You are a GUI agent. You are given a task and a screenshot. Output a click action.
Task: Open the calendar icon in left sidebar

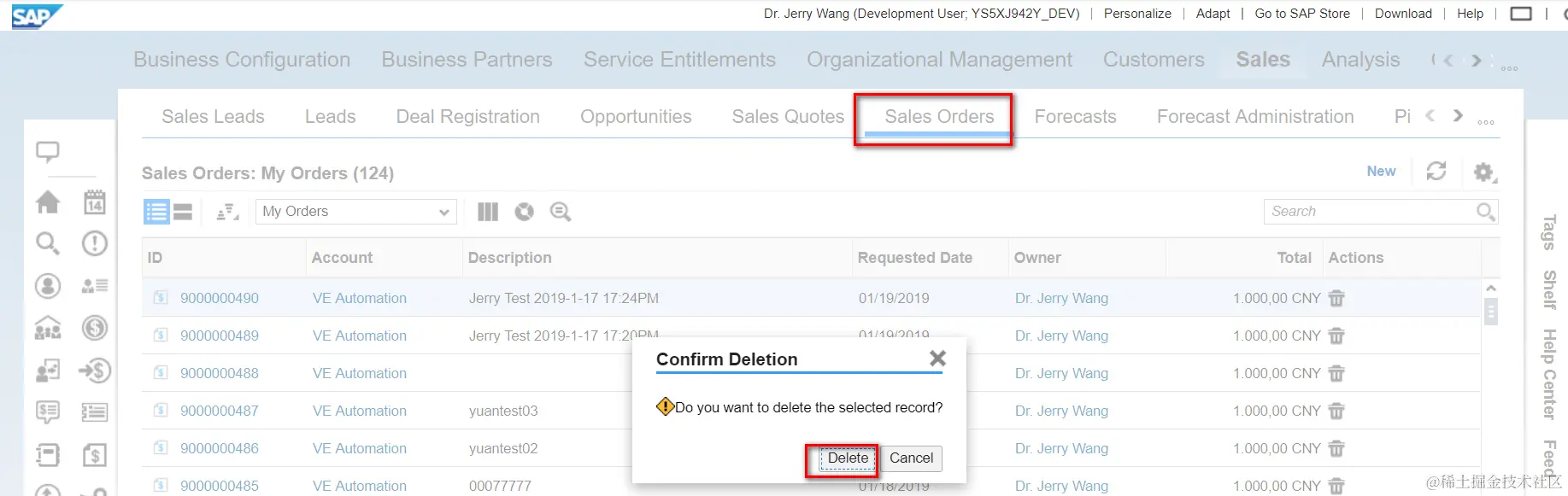[95, 202]
